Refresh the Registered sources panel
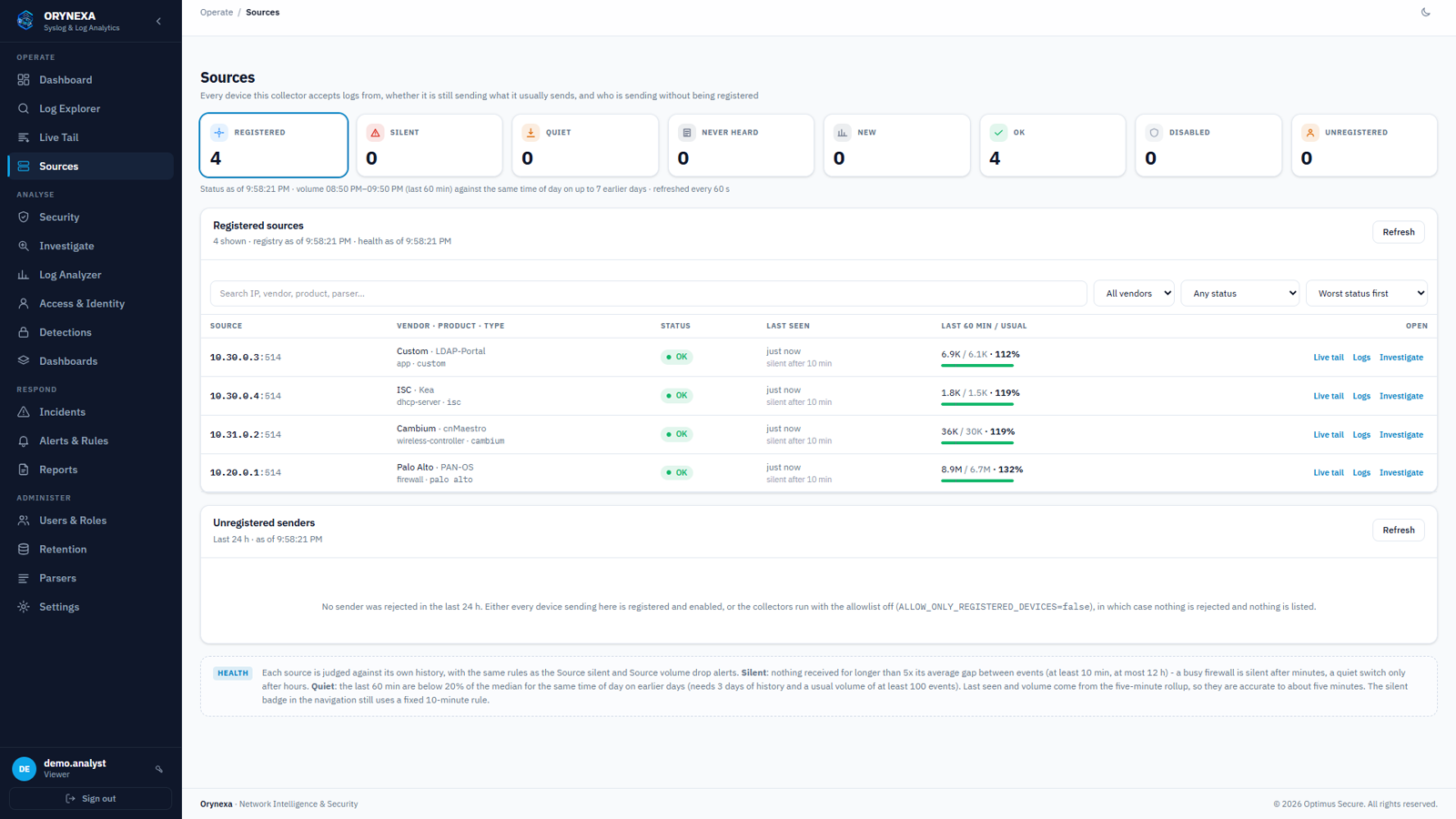This screenshot has width=1456, height=819. [x=1399, y=232]
